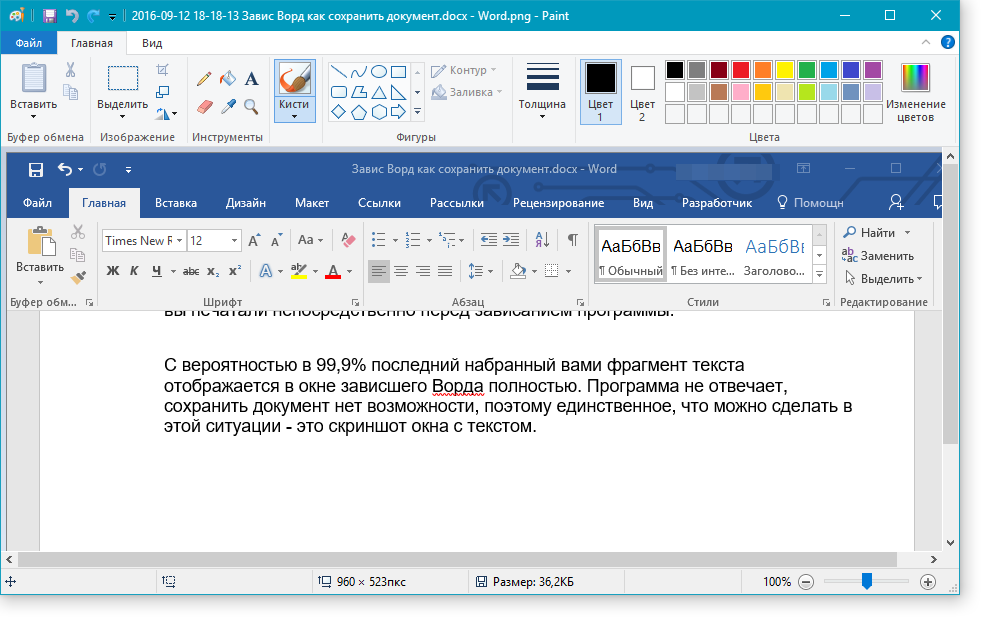This screenshot has height=617, width=981.
Task: Pick the red swatch in Paint palette
Action: [740, 69]
